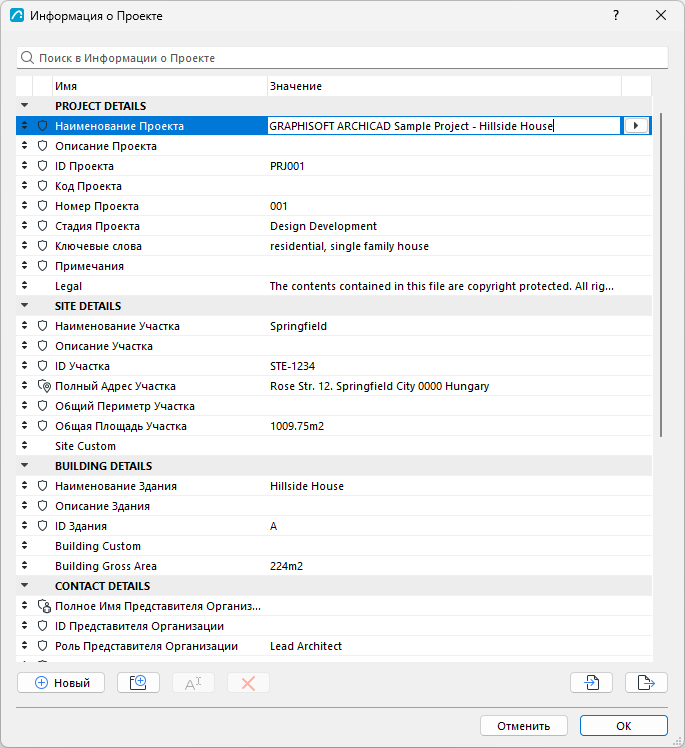Screen dimensions: 685x748
Task: Collapse the SITE DETAILS group
Action: pos(25,305)
